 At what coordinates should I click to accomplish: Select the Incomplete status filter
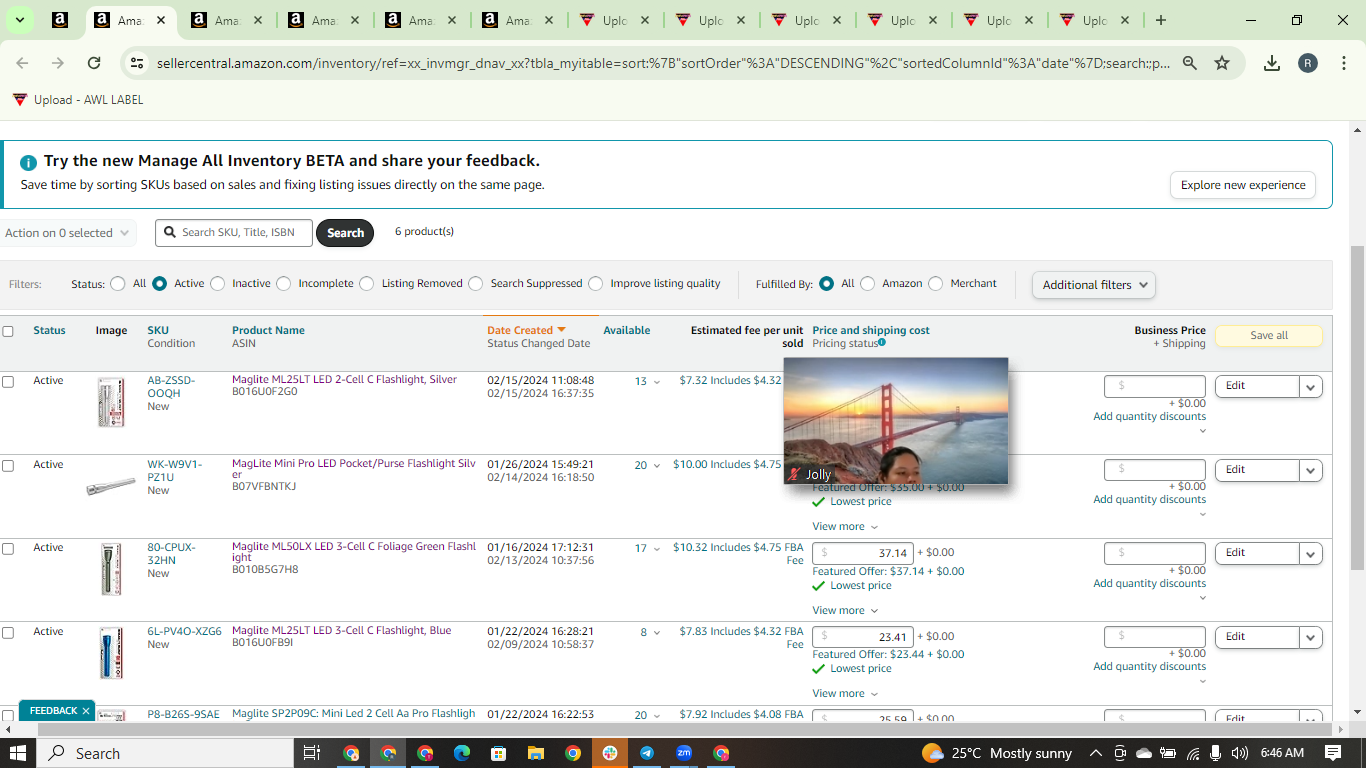(284, 284)
